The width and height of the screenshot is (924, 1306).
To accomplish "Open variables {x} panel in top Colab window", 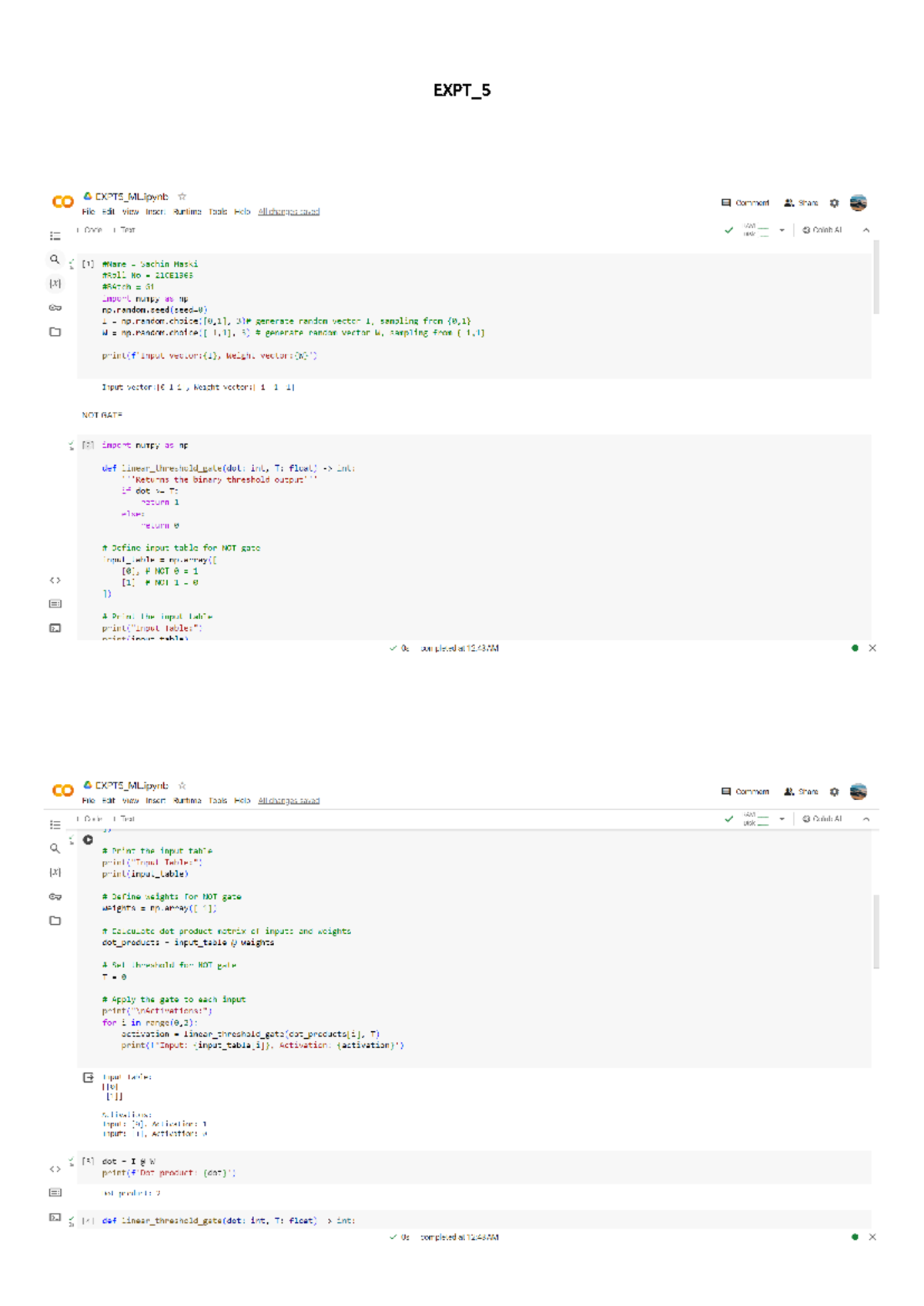I will (55, 283).
